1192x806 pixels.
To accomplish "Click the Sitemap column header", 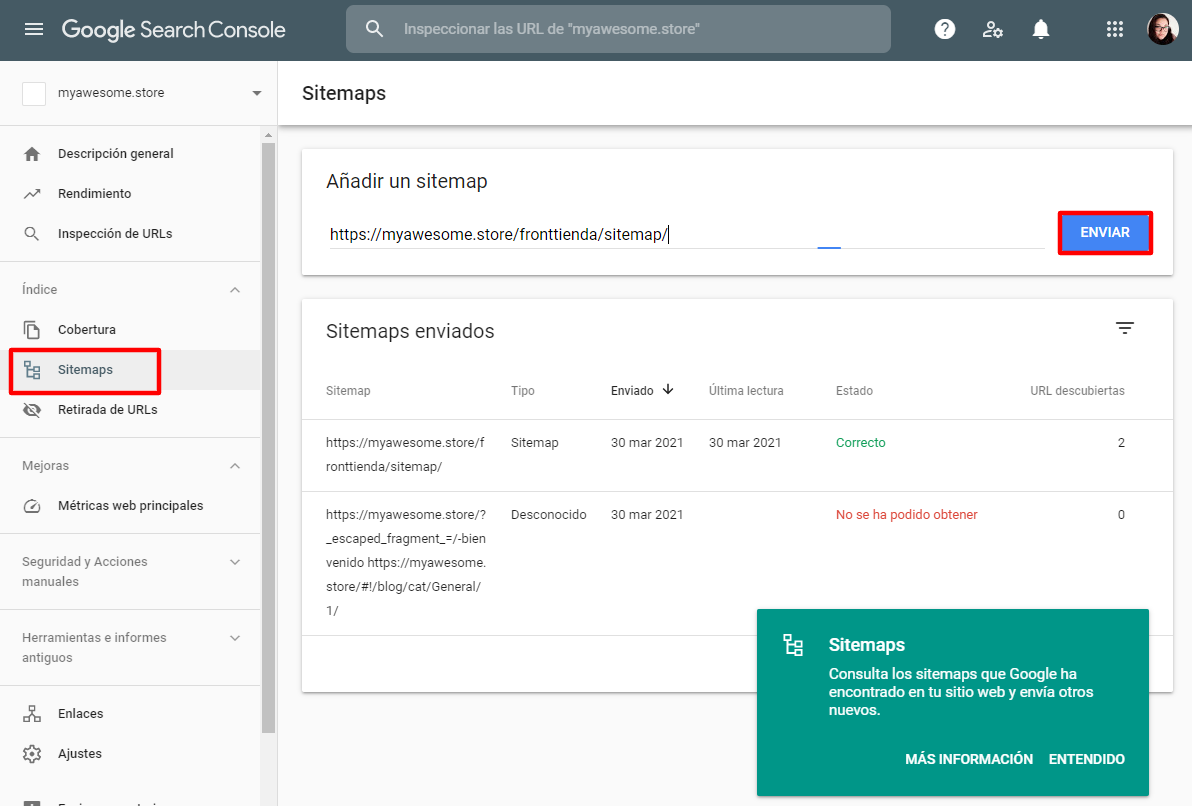I will (x=348, y=391).
